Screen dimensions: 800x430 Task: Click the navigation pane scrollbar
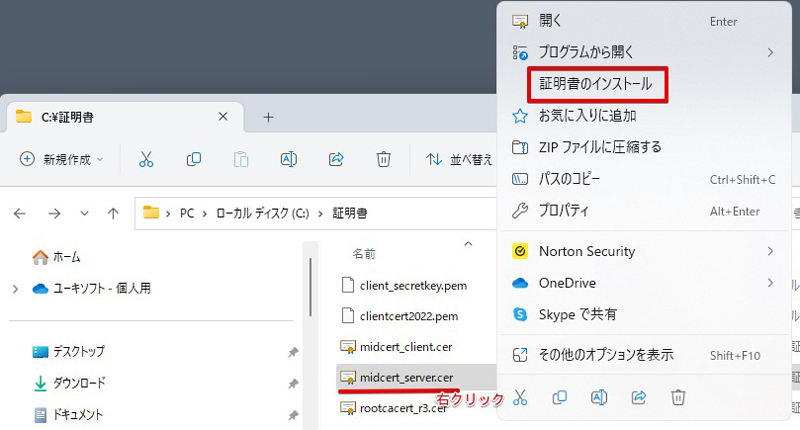point(310,287)
